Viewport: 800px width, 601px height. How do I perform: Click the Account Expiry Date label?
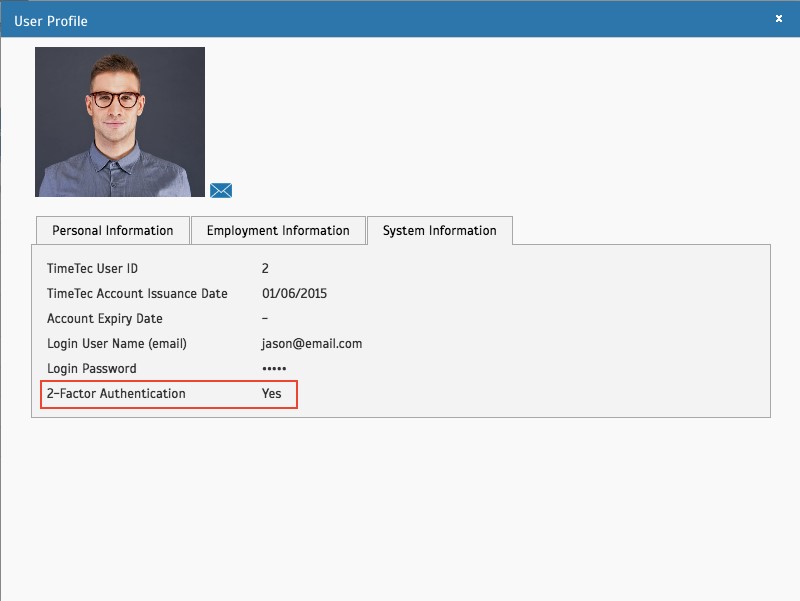pos(105,318)
